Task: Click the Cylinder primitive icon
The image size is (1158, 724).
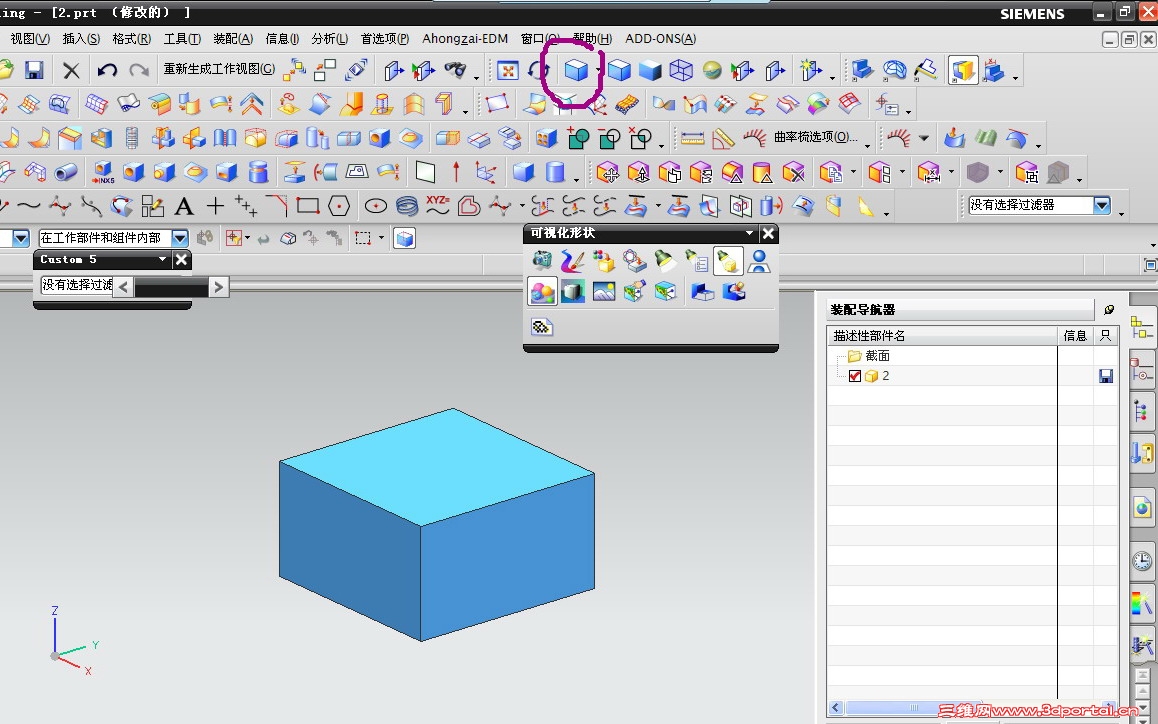Action: 555,172
